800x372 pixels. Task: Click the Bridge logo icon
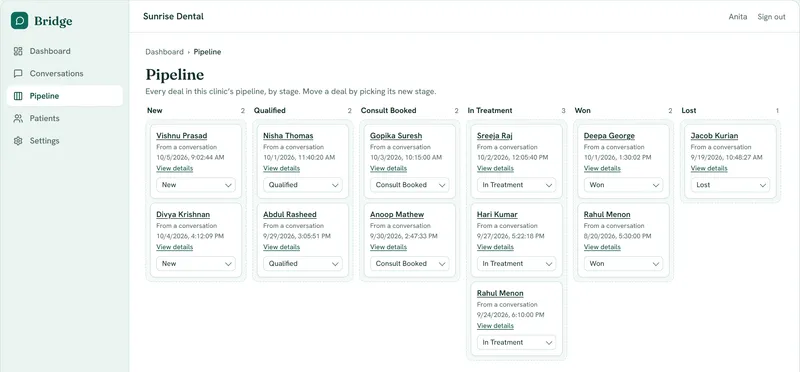[19, 20]
